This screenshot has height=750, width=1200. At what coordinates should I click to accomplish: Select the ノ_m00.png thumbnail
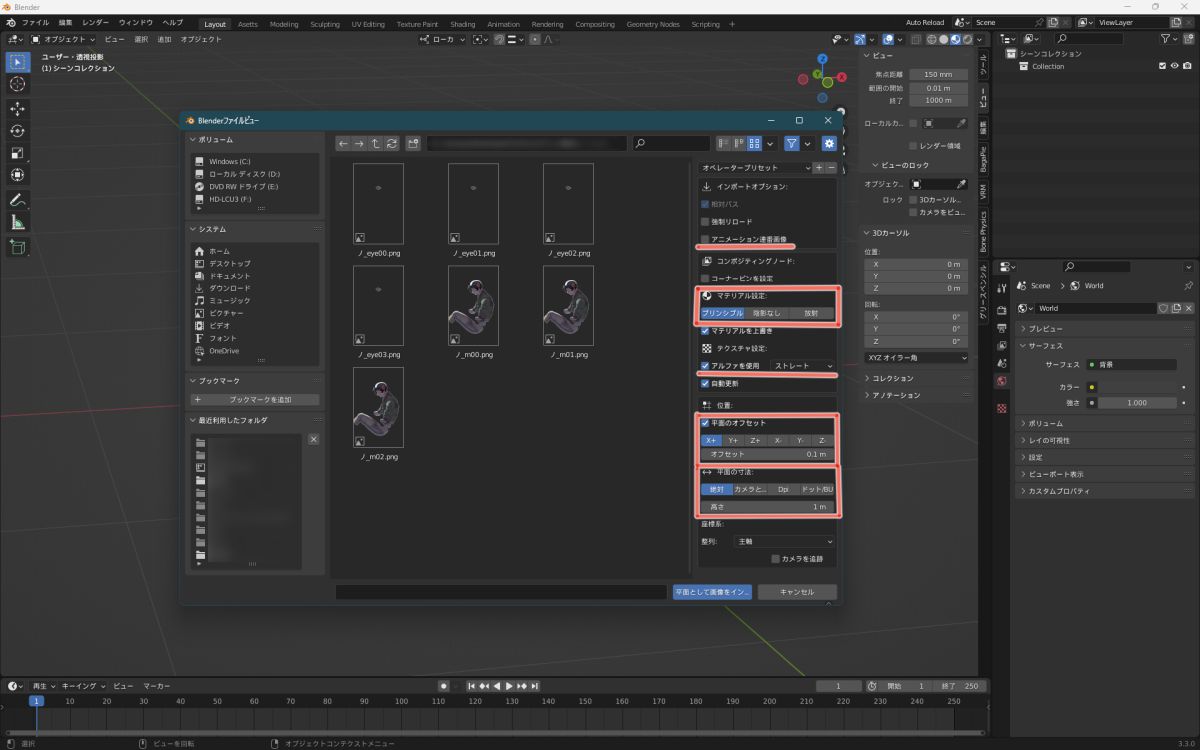[x=474, y=299]
